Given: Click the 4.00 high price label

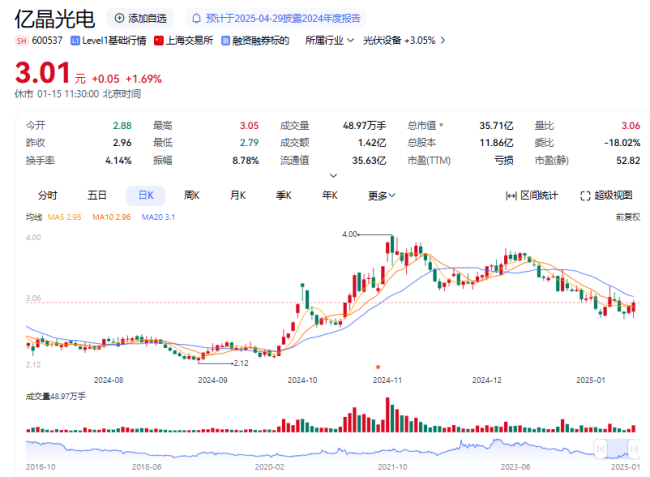Looking at the screenshot, I should pyautogui.click(x=350, y=234).
